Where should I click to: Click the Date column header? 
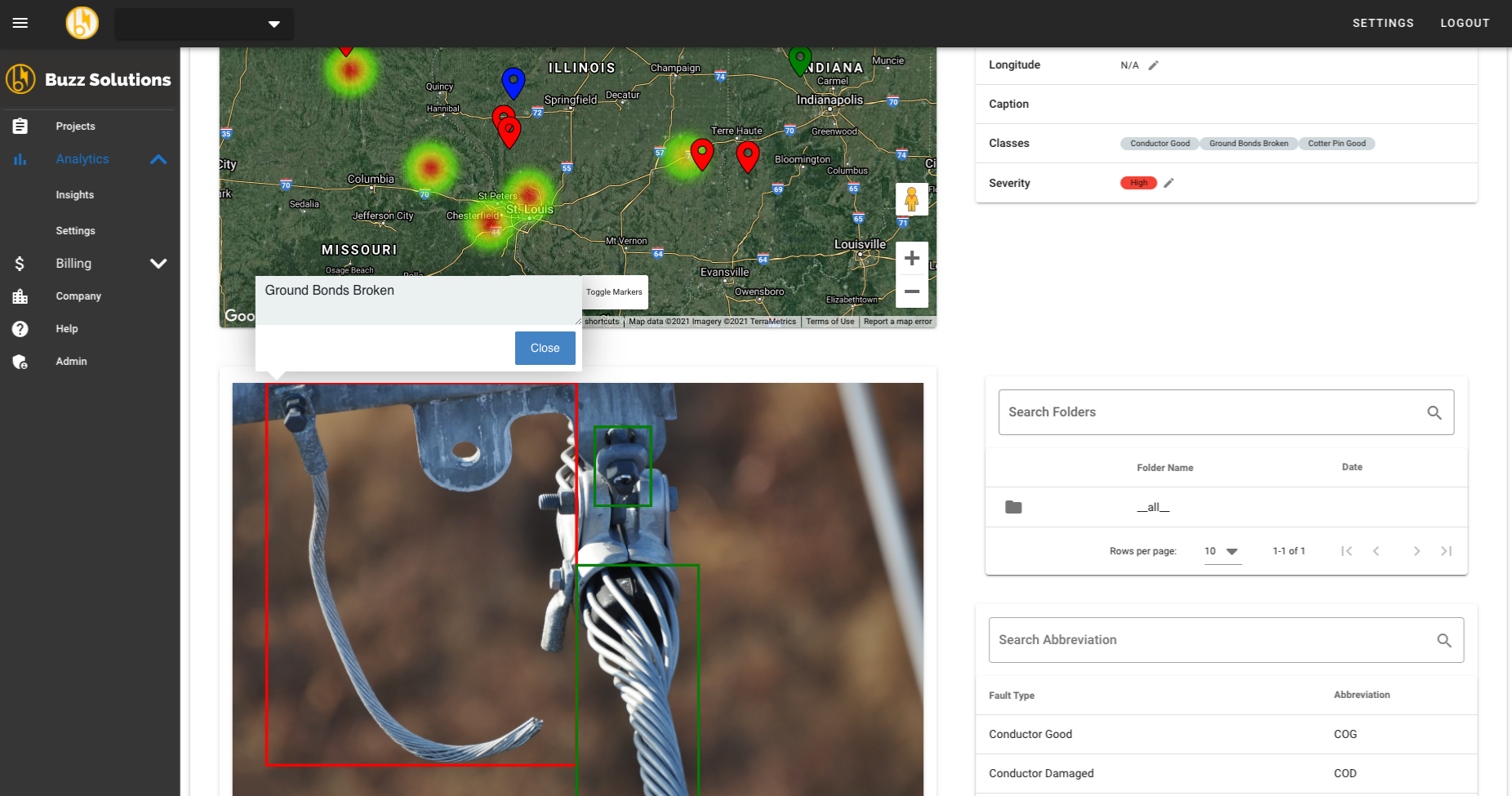click(1352, 467)
